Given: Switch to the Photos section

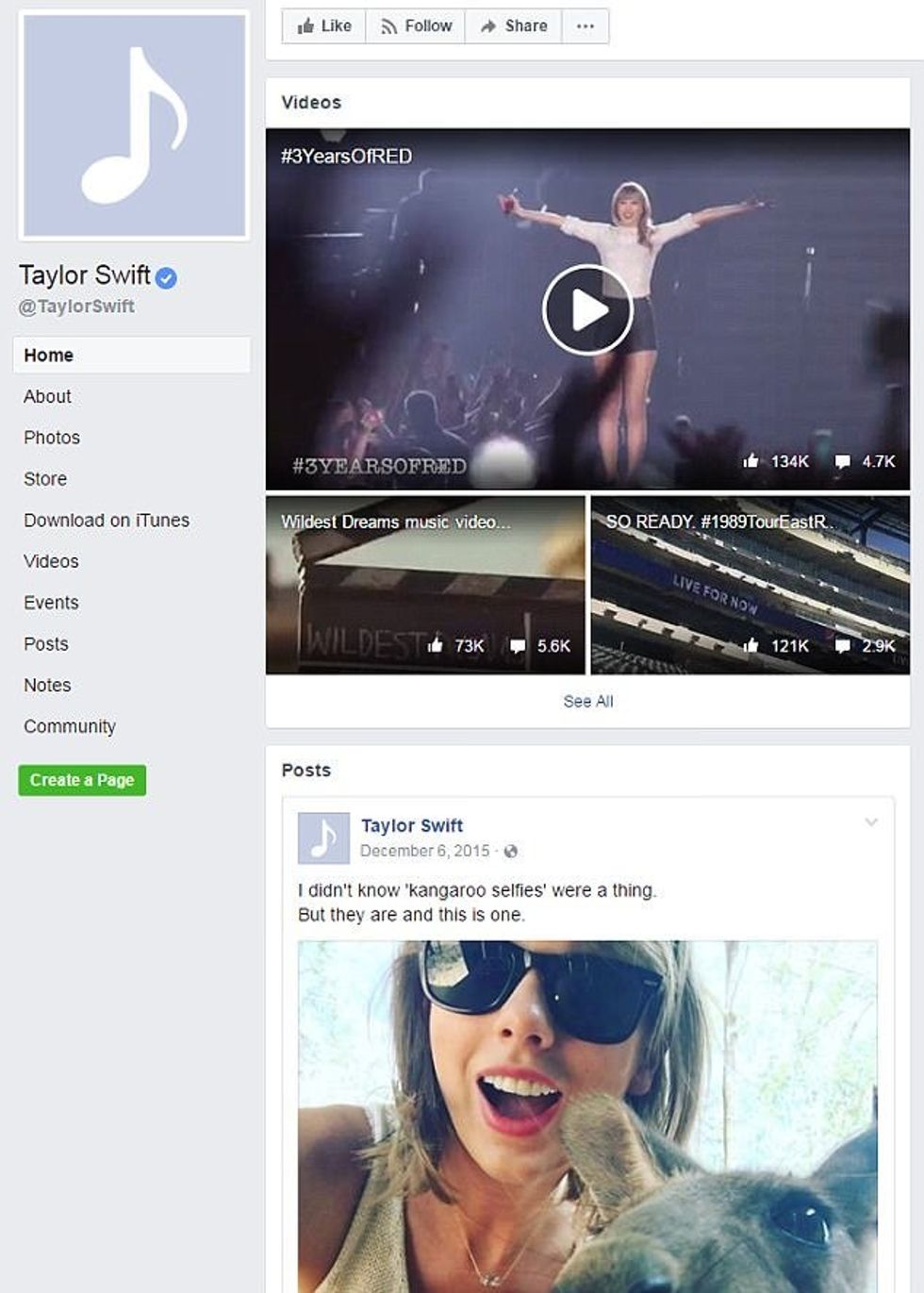Looking at the screenshot, I should [x=53, y=437].
